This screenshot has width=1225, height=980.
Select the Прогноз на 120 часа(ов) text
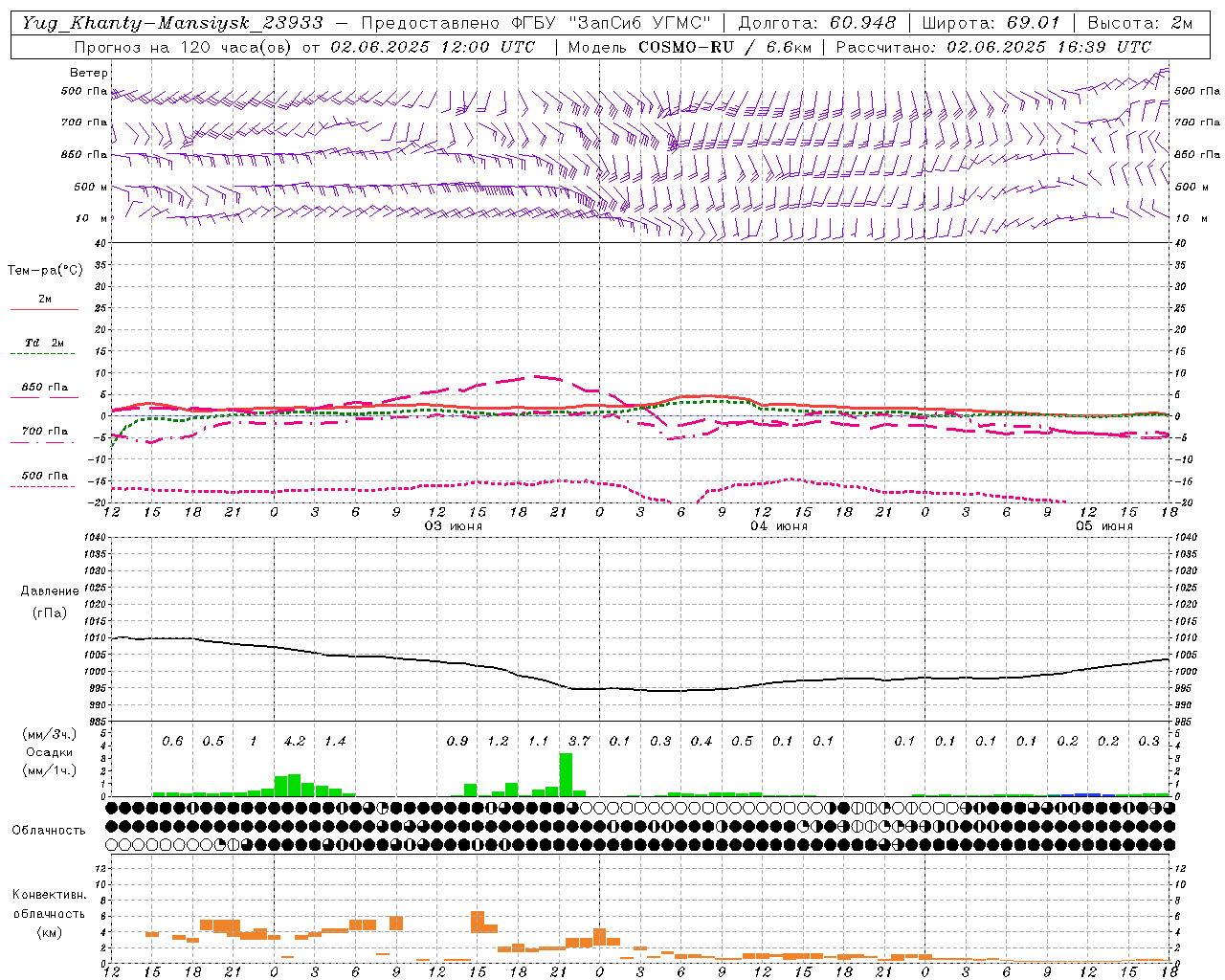(185, 47)
